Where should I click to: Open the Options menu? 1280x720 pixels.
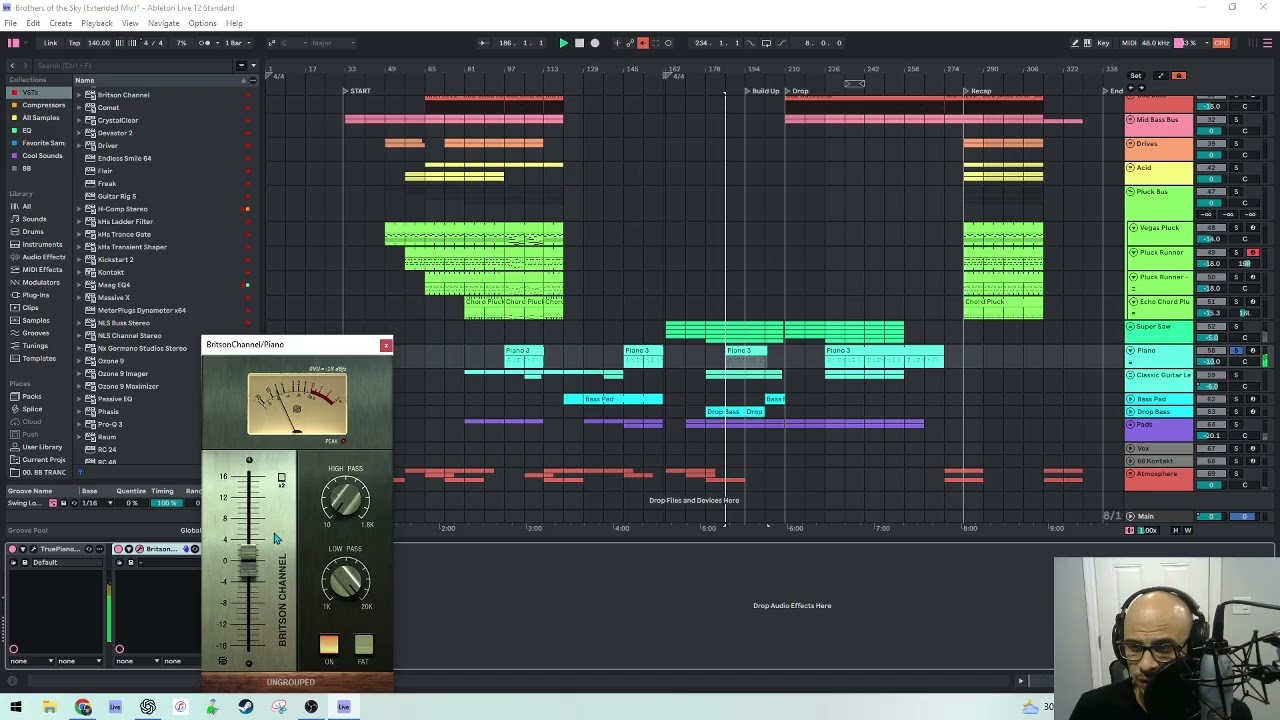coord(202,23)
